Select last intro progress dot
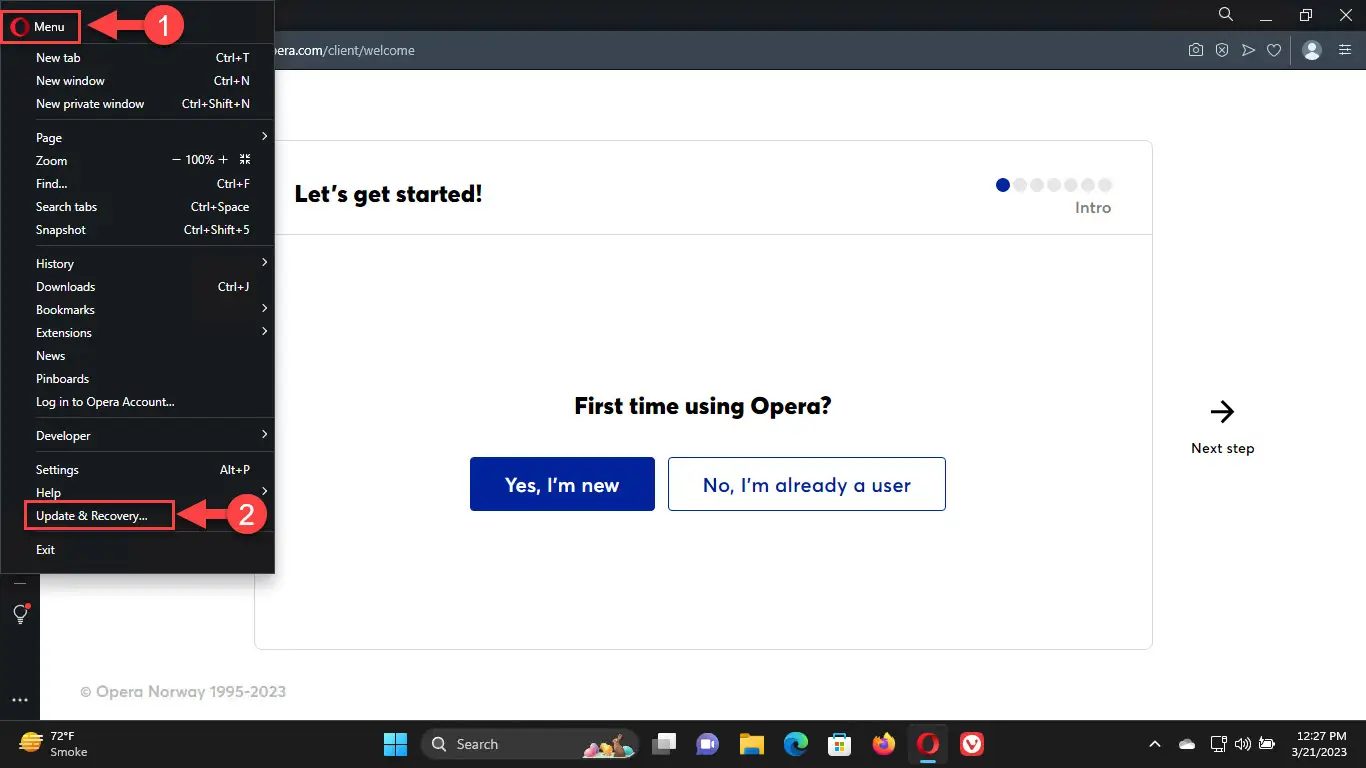The height and width of the screenshot is (768, 1366). [x=1105, y=185]
